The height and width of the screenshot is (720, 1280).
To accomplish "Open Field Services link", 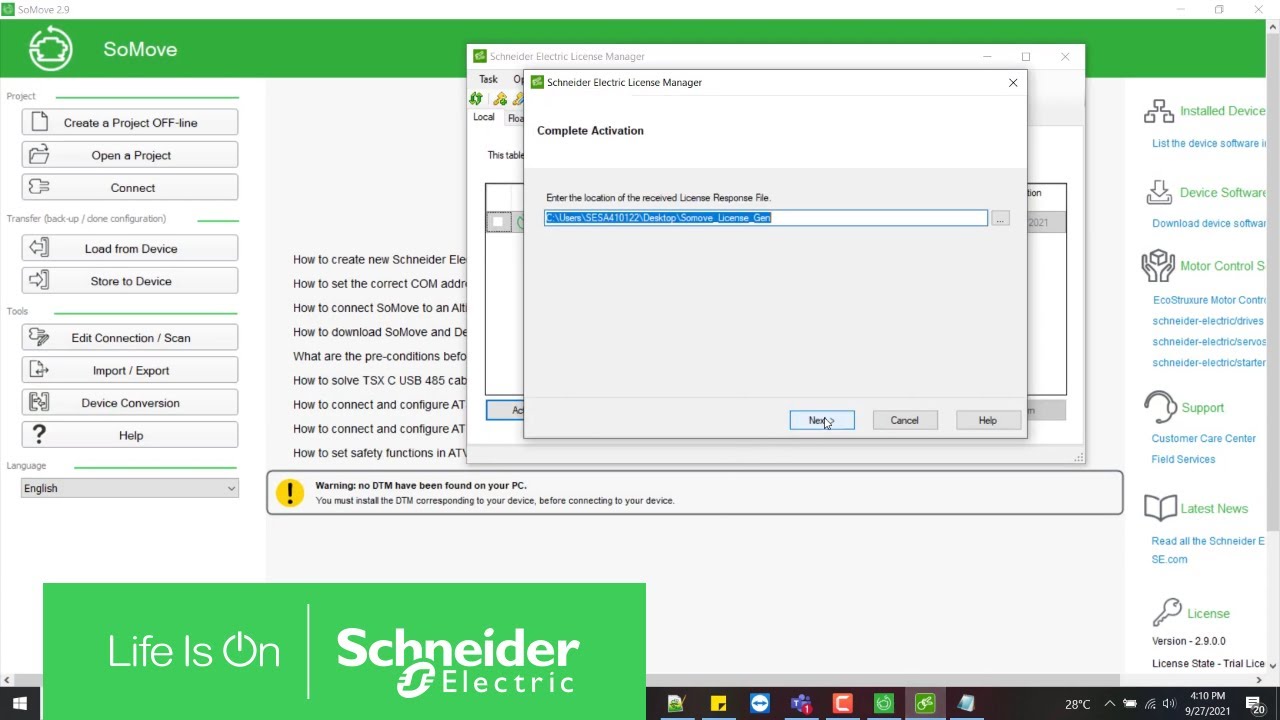I will (x=1183, y=459).
